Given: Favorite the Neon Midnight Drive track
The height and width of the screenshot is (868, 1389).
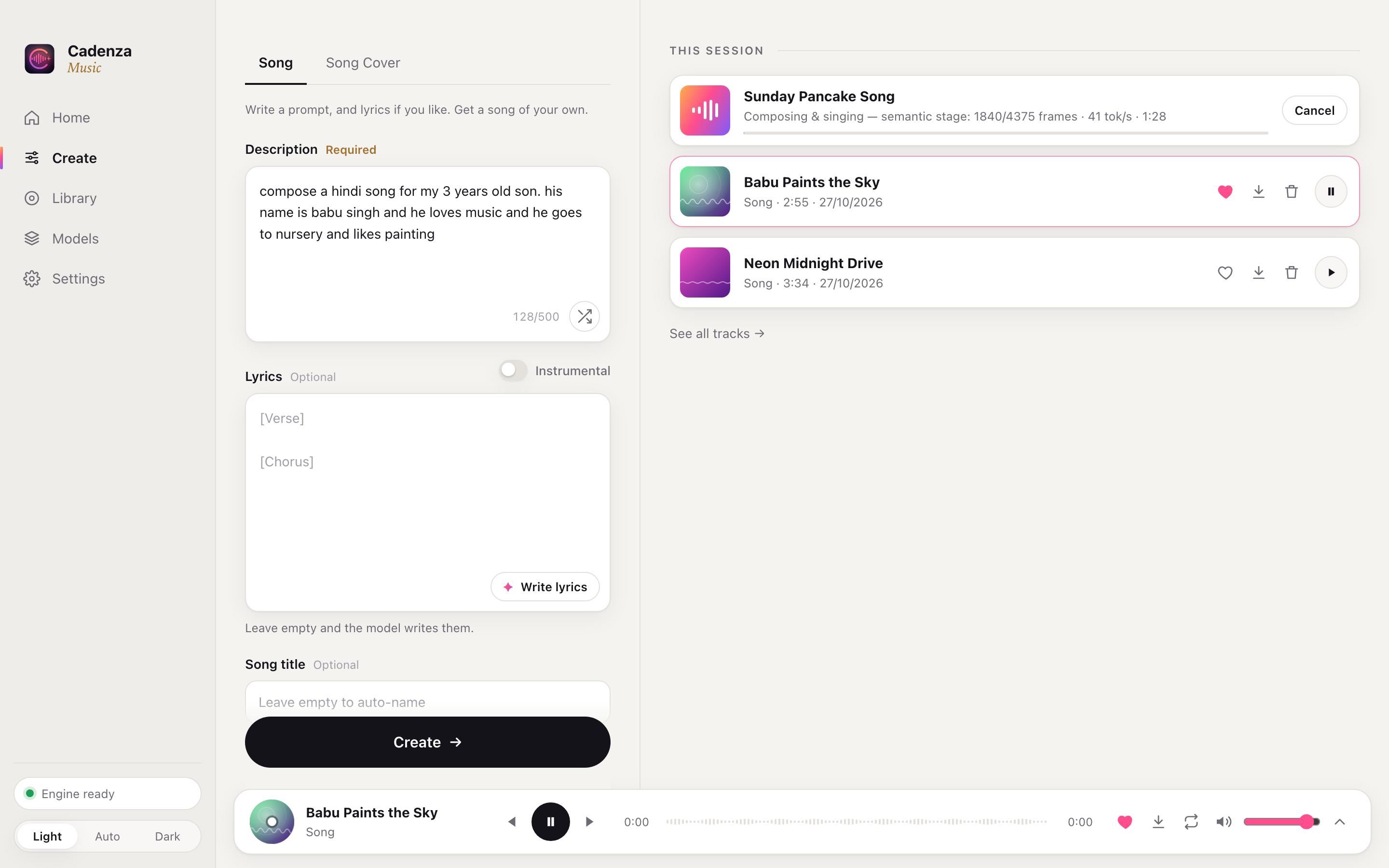Looking at the screenshot, I should click(x=1225, y=272).
